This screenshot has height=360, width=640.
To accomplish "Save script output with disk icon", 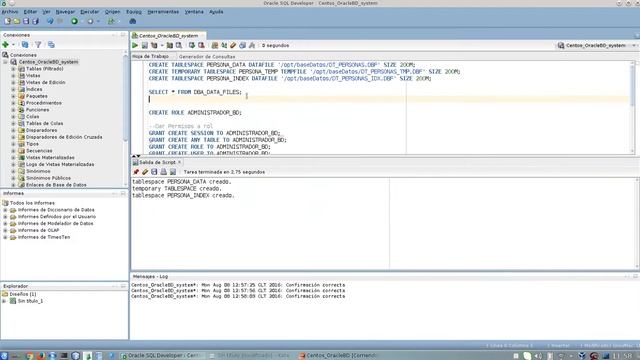I will click(x=154, y=172).
